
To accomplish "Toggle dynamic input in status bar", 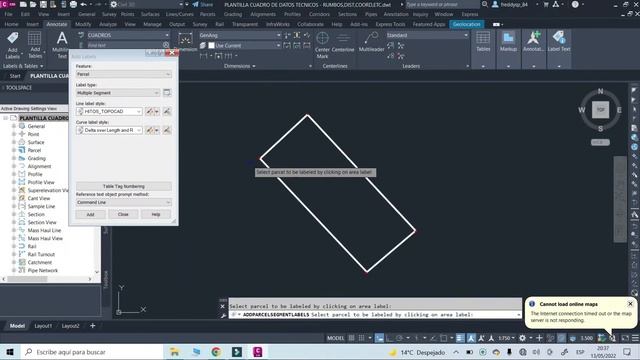I will (380, 338).
